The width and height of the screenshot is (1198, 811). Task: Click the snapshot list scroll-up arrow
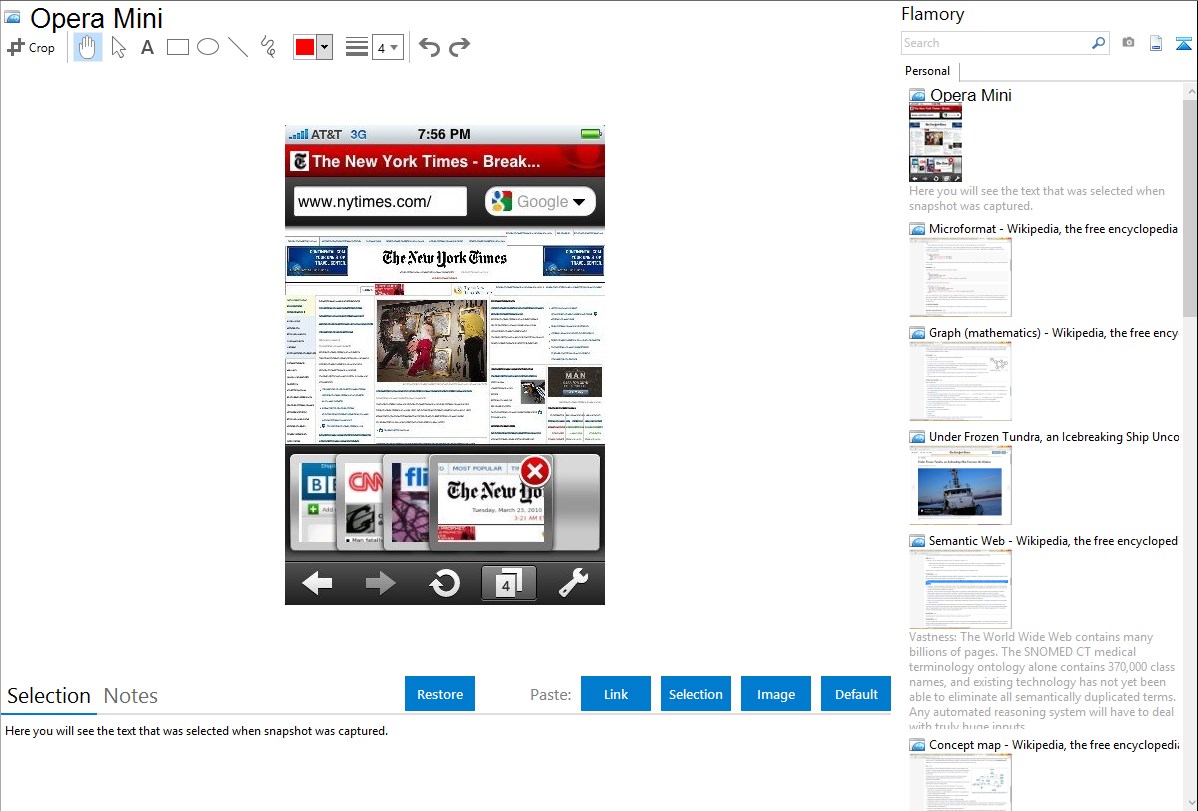coord(1191,90)
